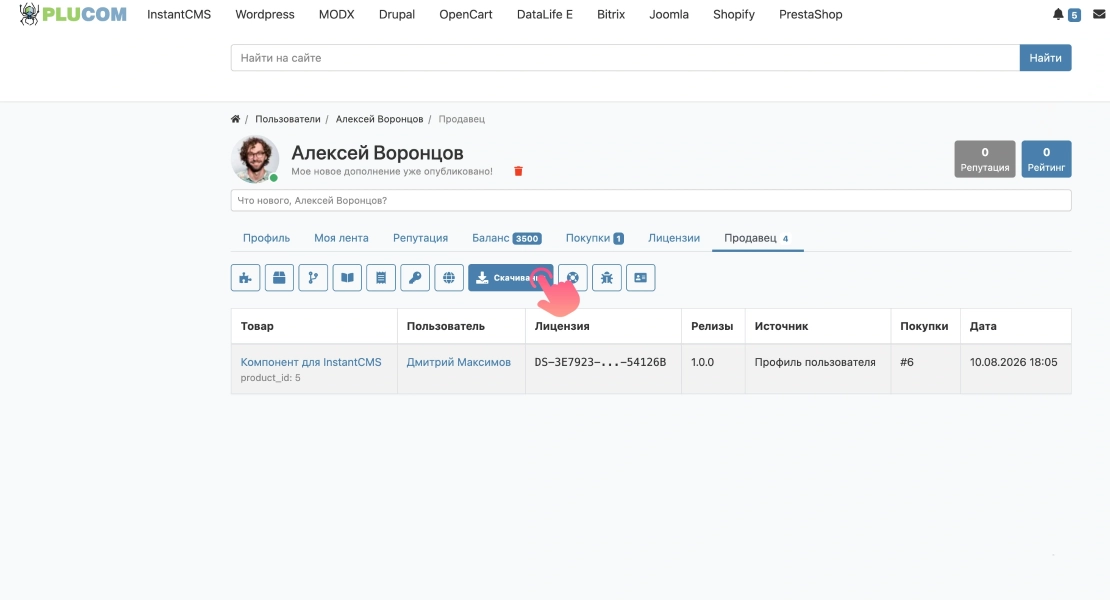Open the Баланс tab

tap(507, 238)
